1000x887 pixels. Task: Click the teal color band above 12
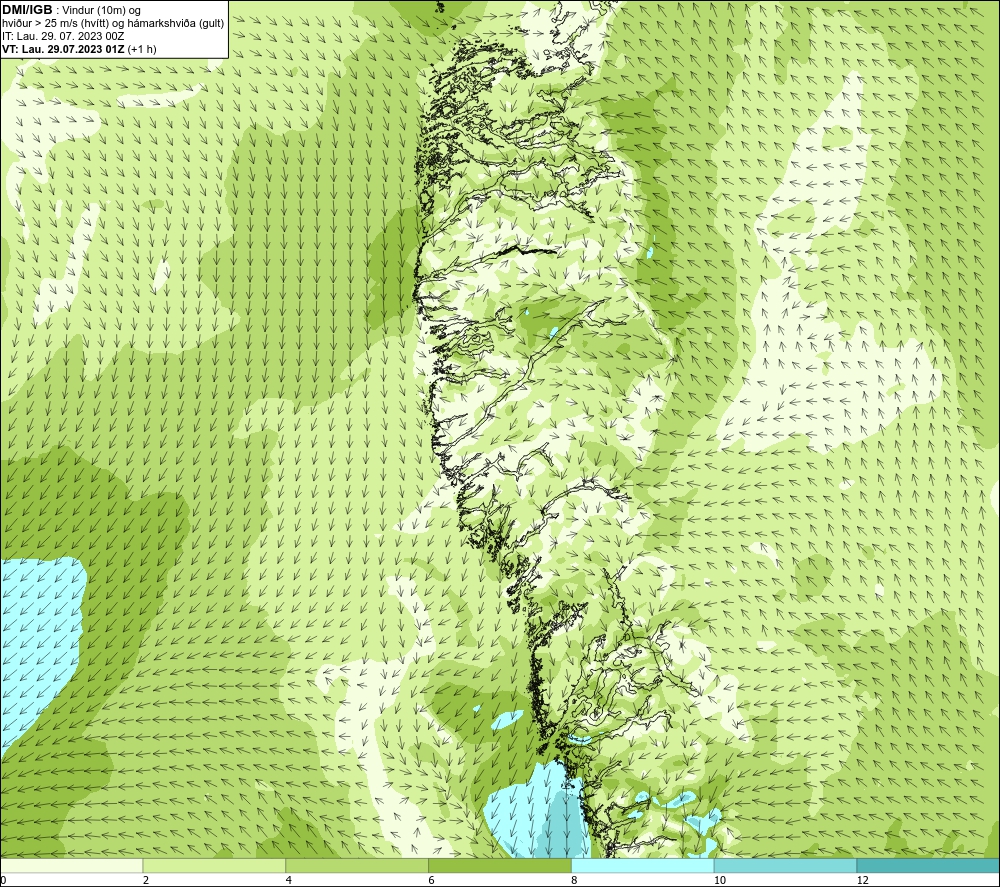coord(929,865)
